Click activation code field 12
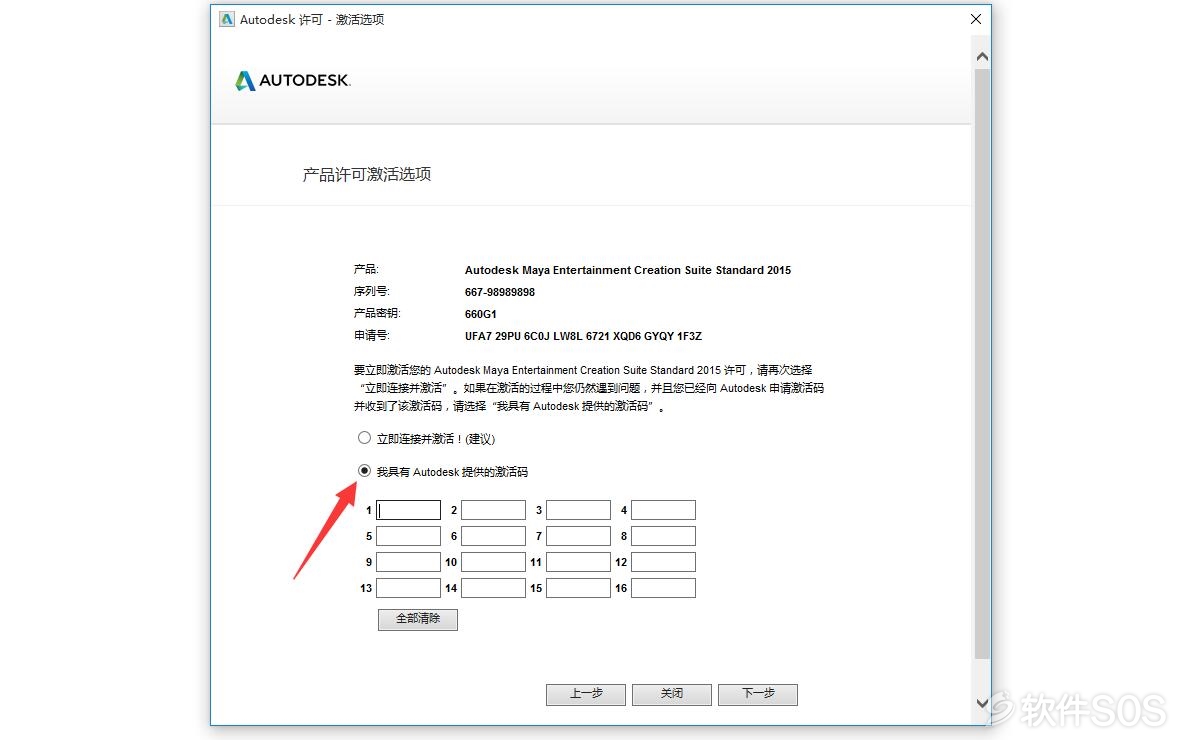Screen dimensions: 1183x740 (663, 562)
